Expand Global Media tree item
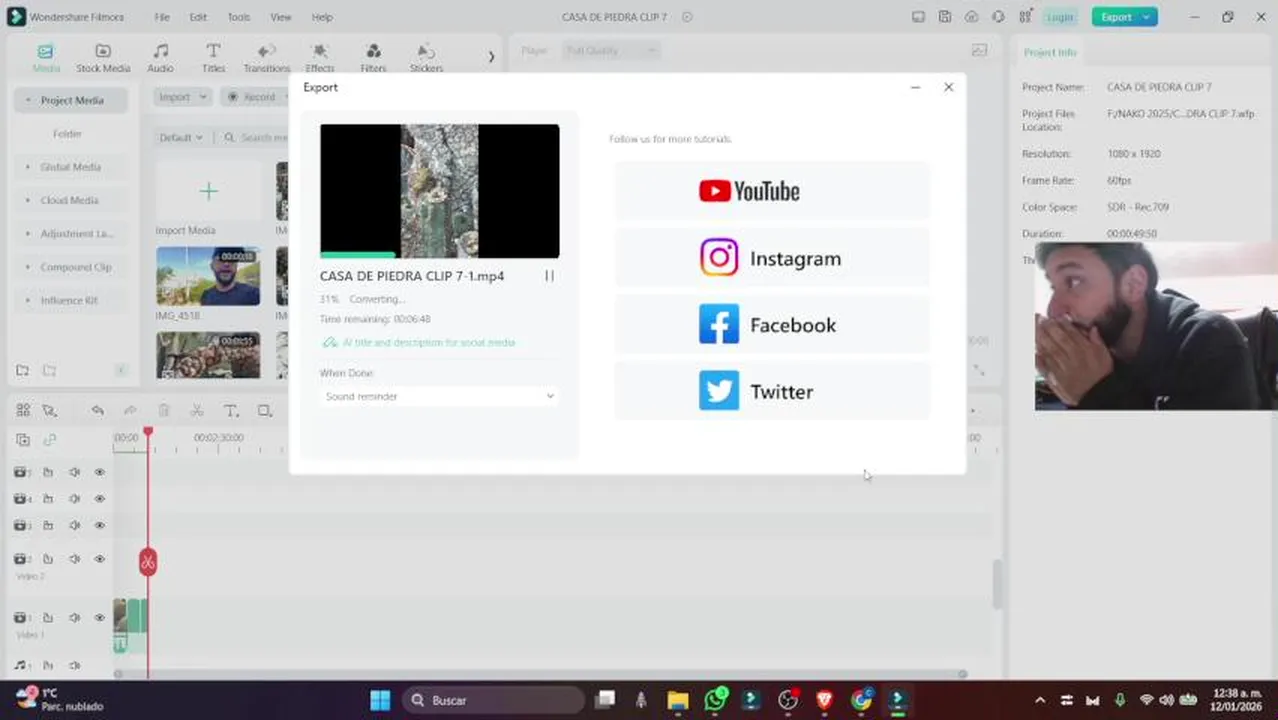This screenshot has width=1278, height=720. pos(28,167)
